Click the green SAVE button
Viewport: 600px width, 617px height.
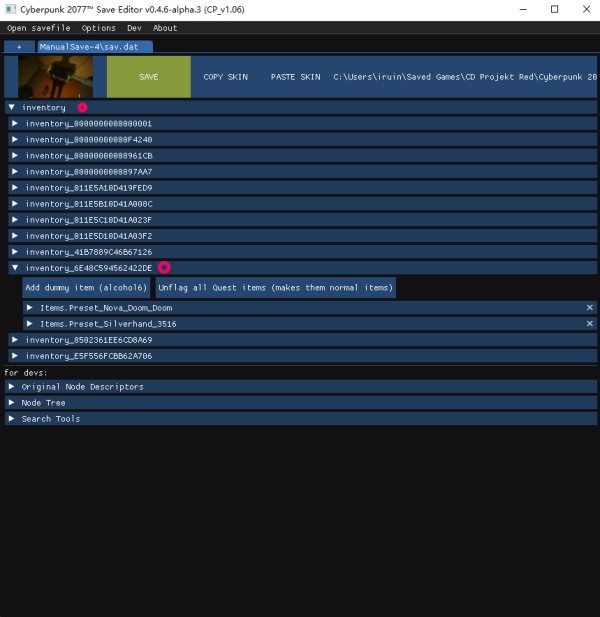coord(148,77)
